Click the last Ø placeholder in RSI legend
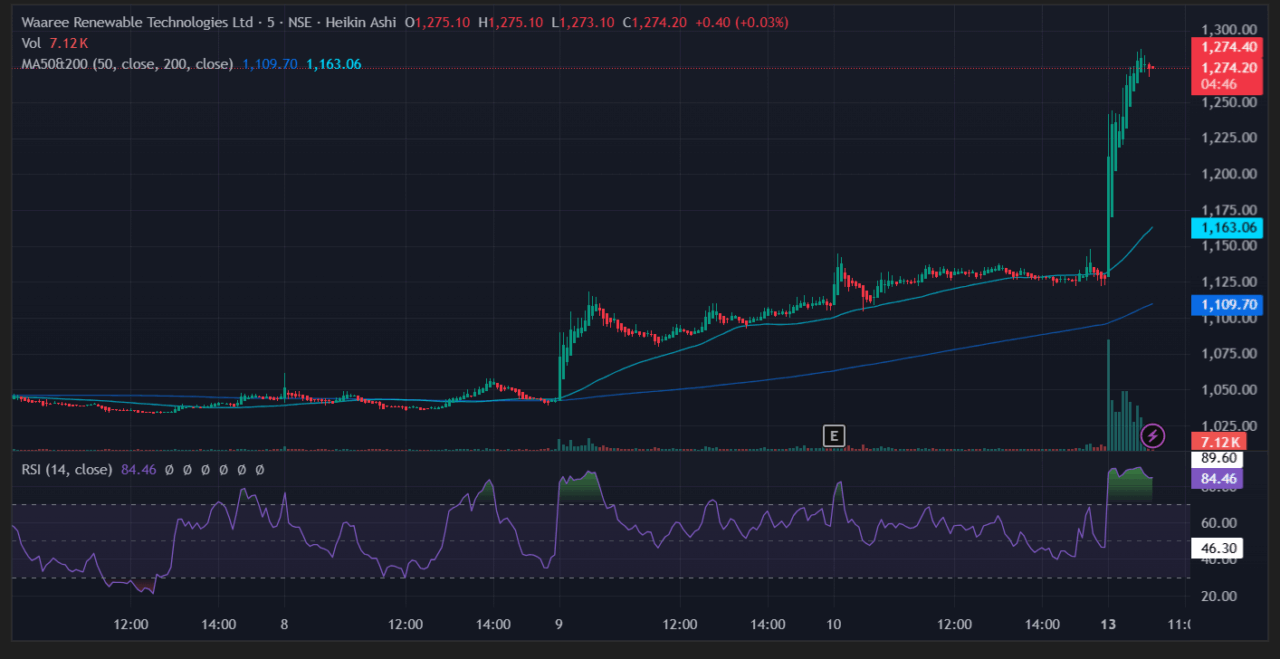 tap(260, 469)
